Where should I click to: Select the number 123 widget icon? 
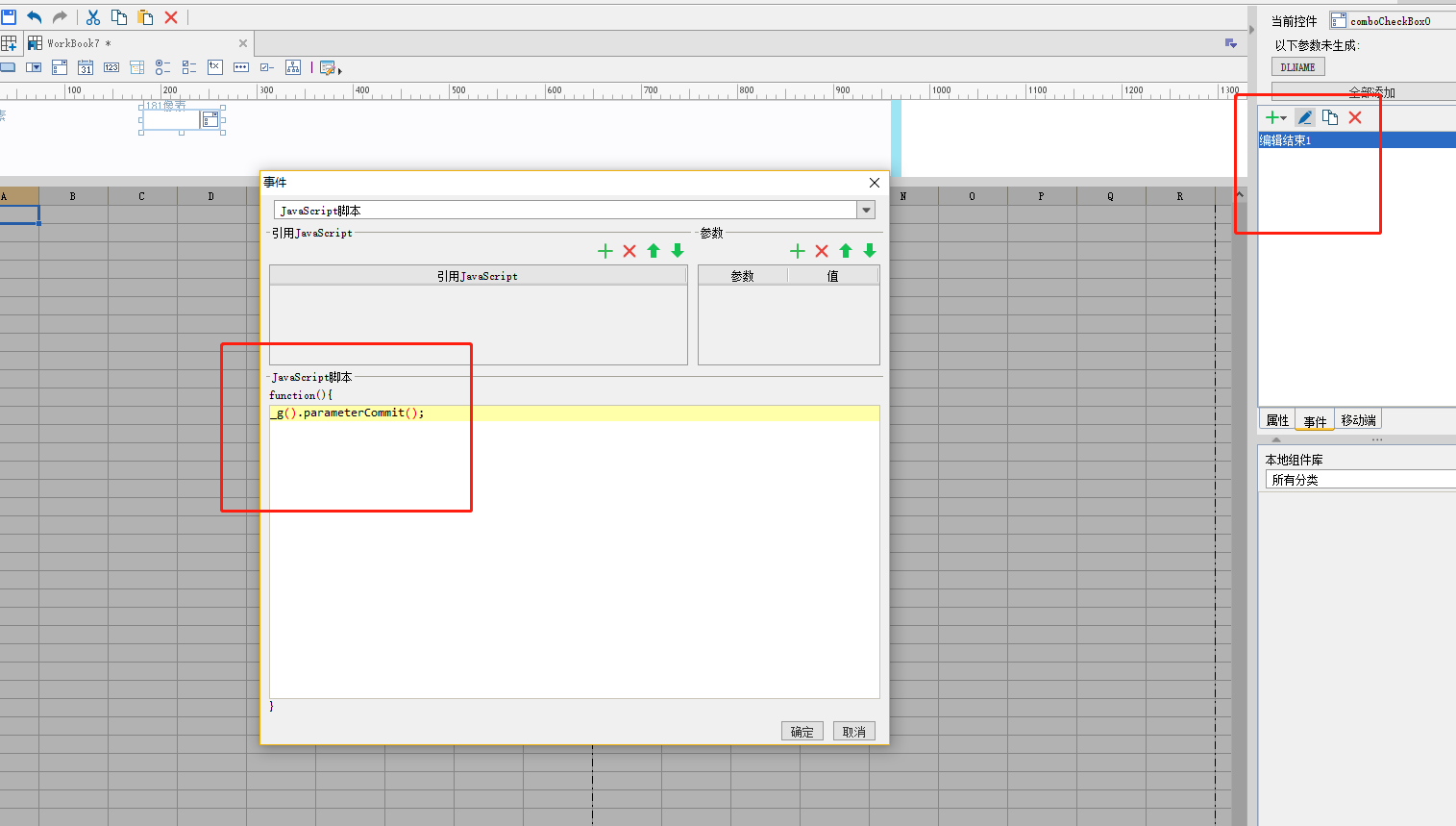111,67
